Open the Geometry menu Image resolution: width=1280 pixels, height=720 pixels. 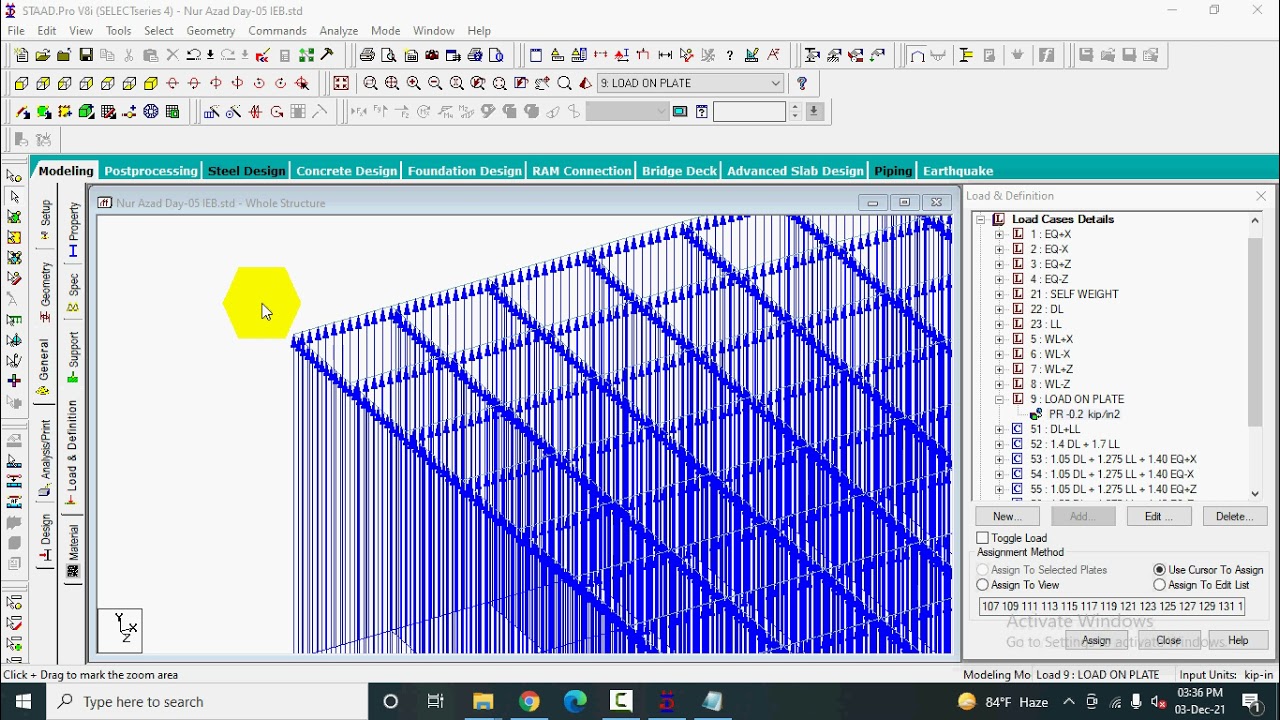210,31
